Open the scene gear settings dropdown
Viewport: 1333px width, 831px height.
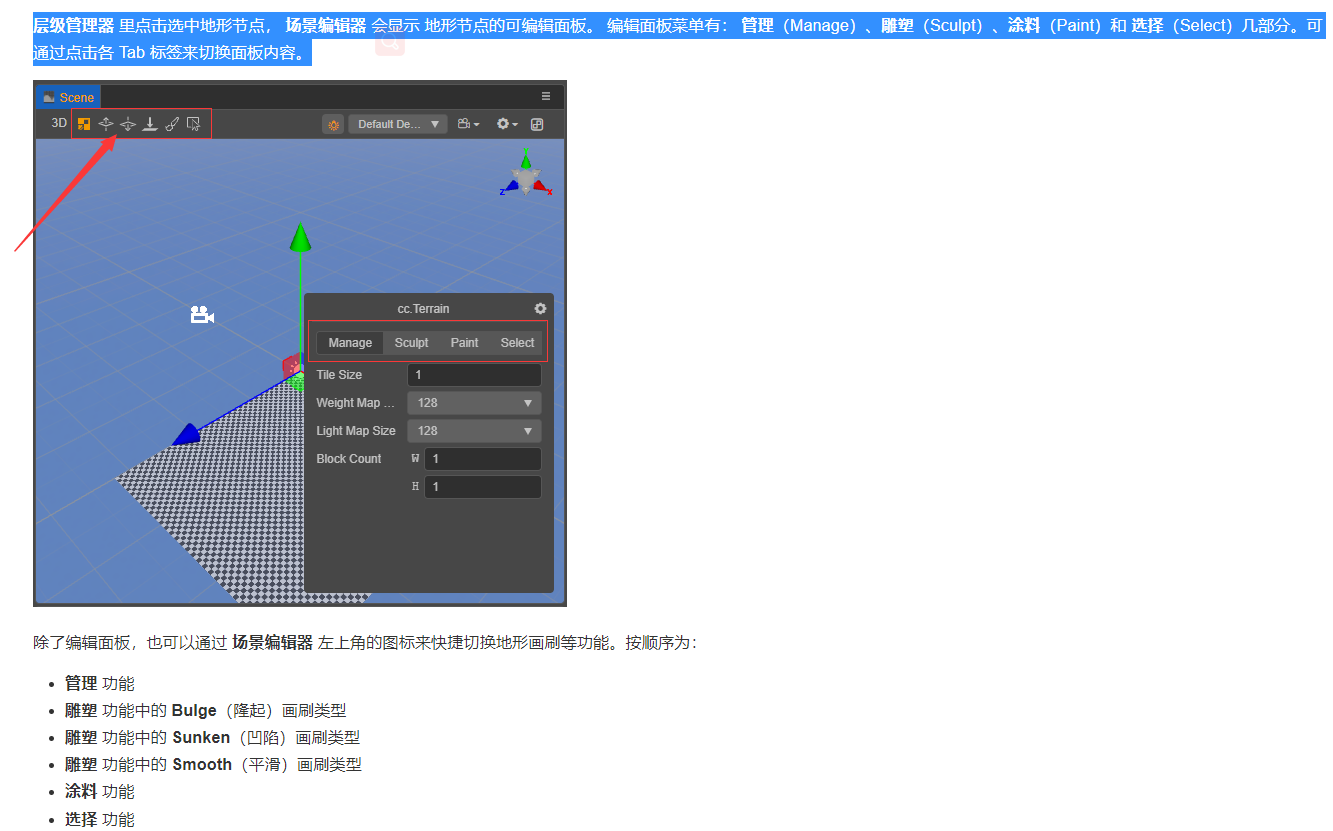click(507, 124)
